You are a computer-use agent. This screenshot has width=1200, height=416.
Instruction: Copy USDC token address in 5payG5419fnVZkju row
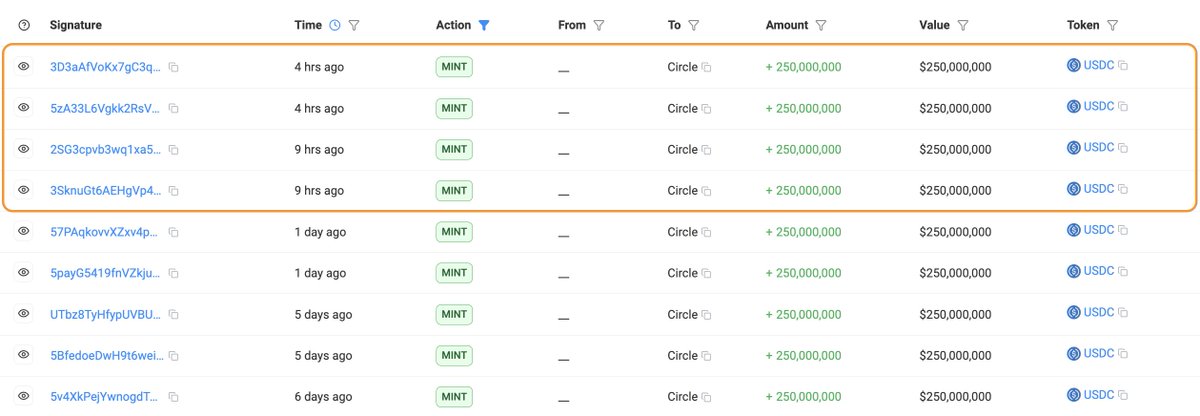click(x=1123, y=271)
